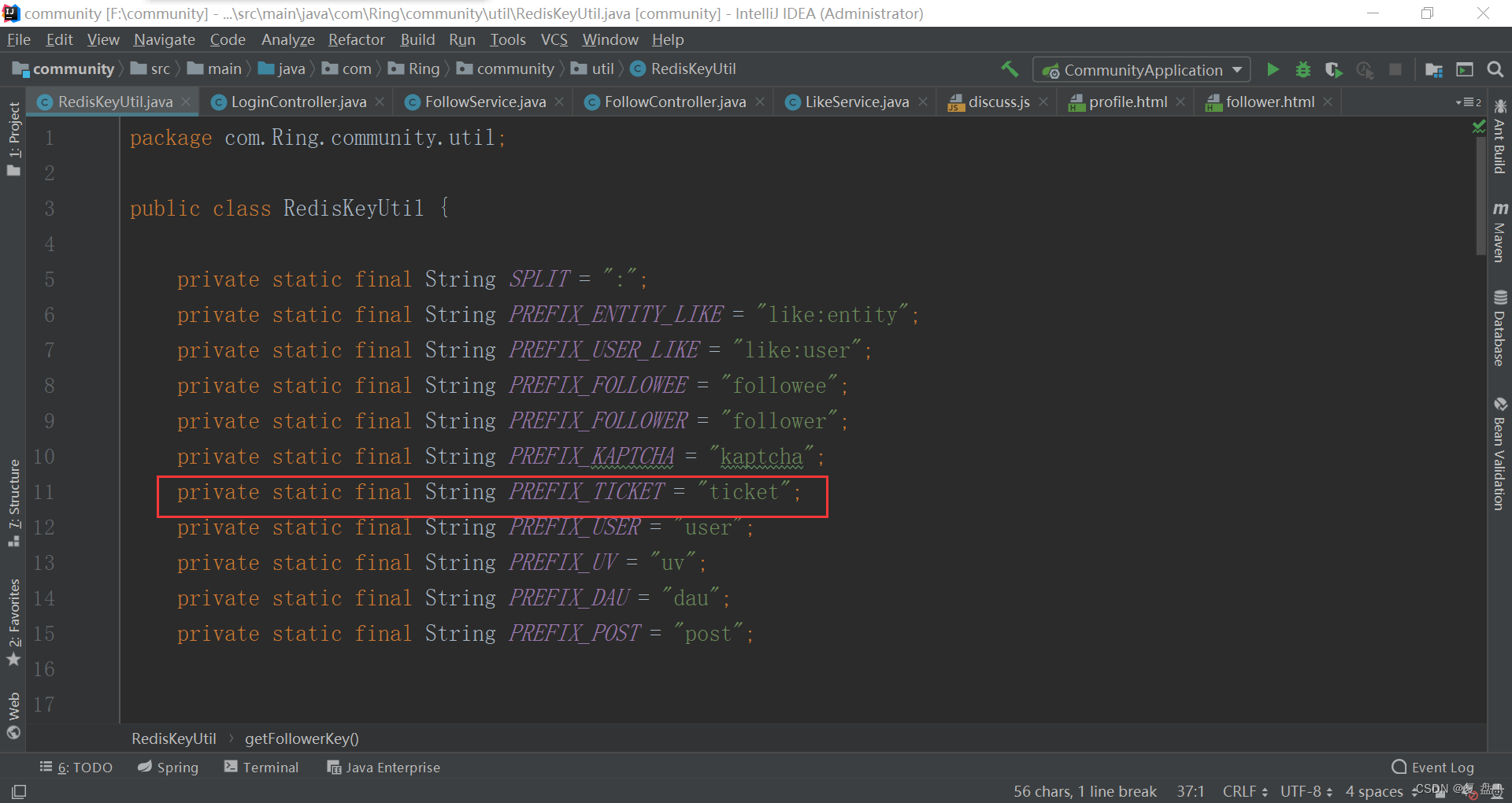The image size is (1512, 803).
Task: Click the src folder breadcrumb
Action: pyautogui.click(x=150, y=69)
